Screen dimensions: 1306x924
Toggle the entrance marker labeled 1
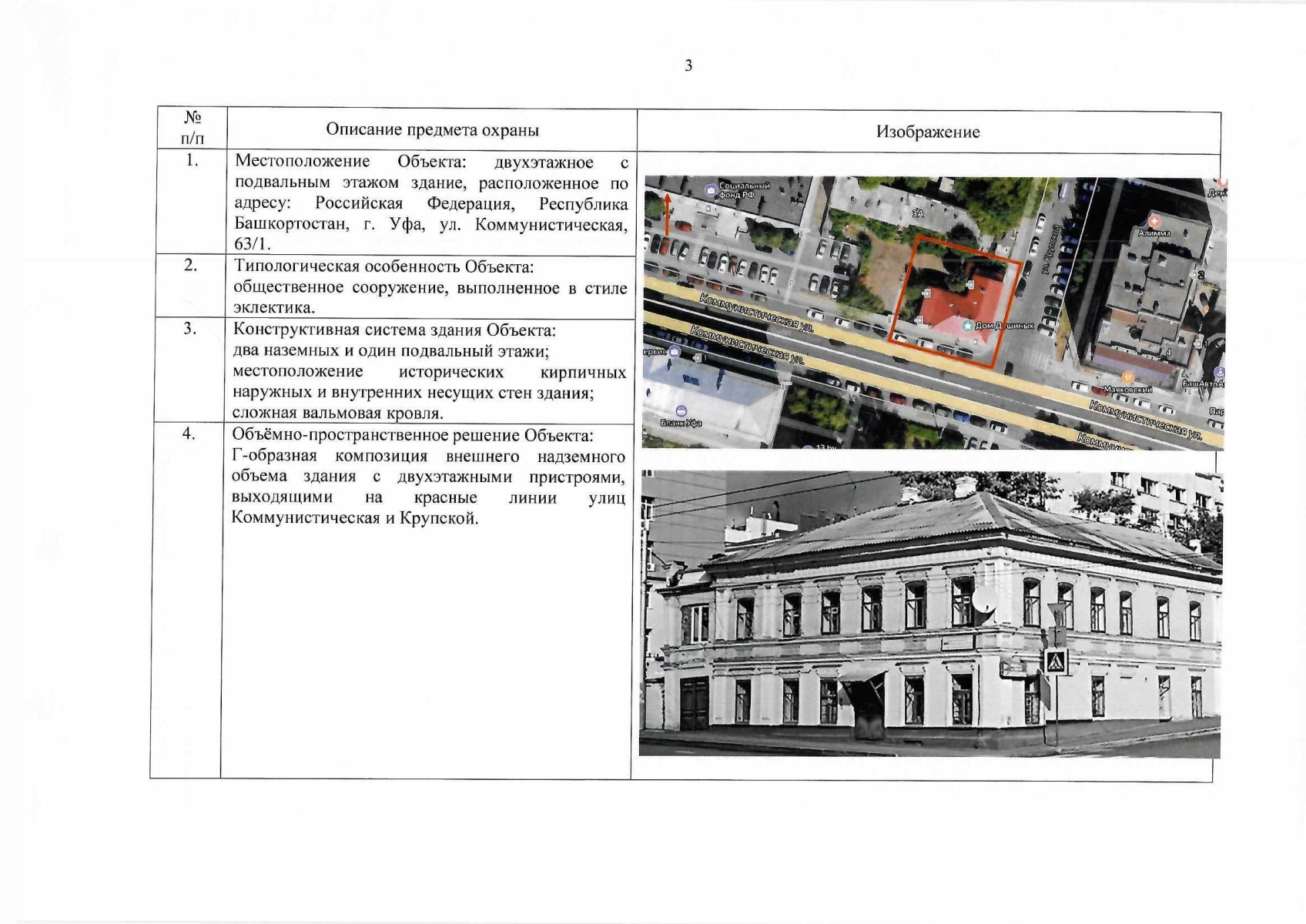(x=1198, y=344)
